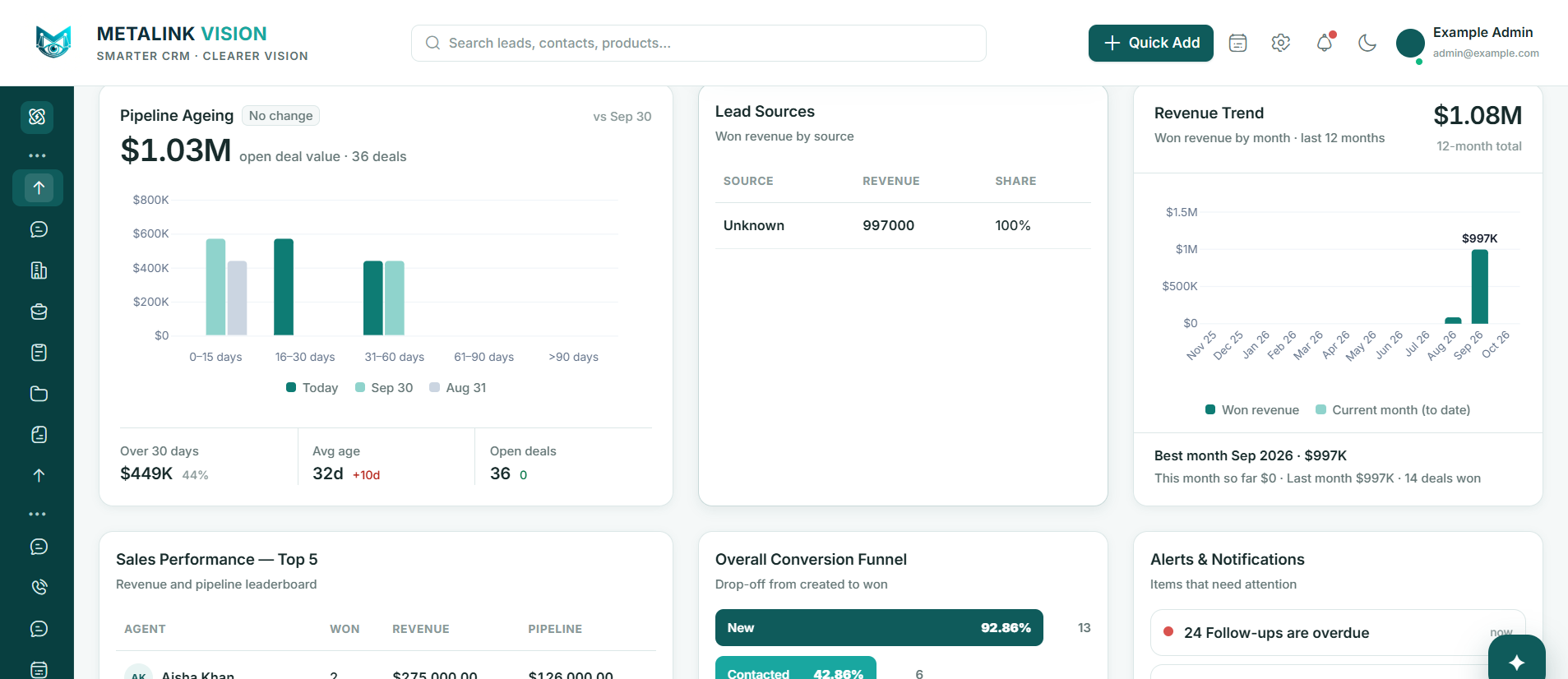The image size is (1568, 679).
Task: Open the building icon in the sidebar
Action: tap(39, 270)
